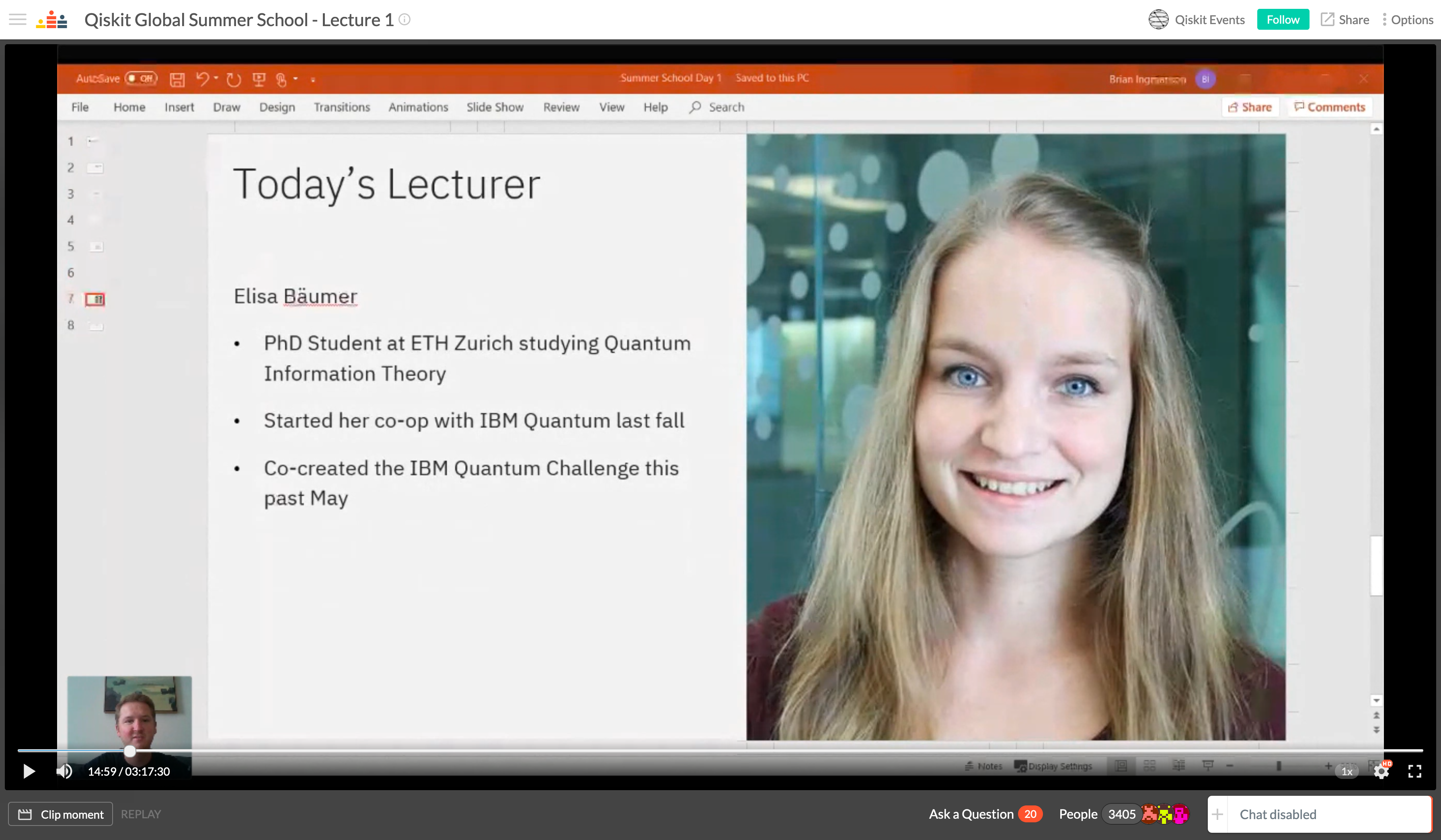The width and height of the screenshot is (1441, 840).
Task: Click the Share icon in page header
Action: coord(1327,19)
